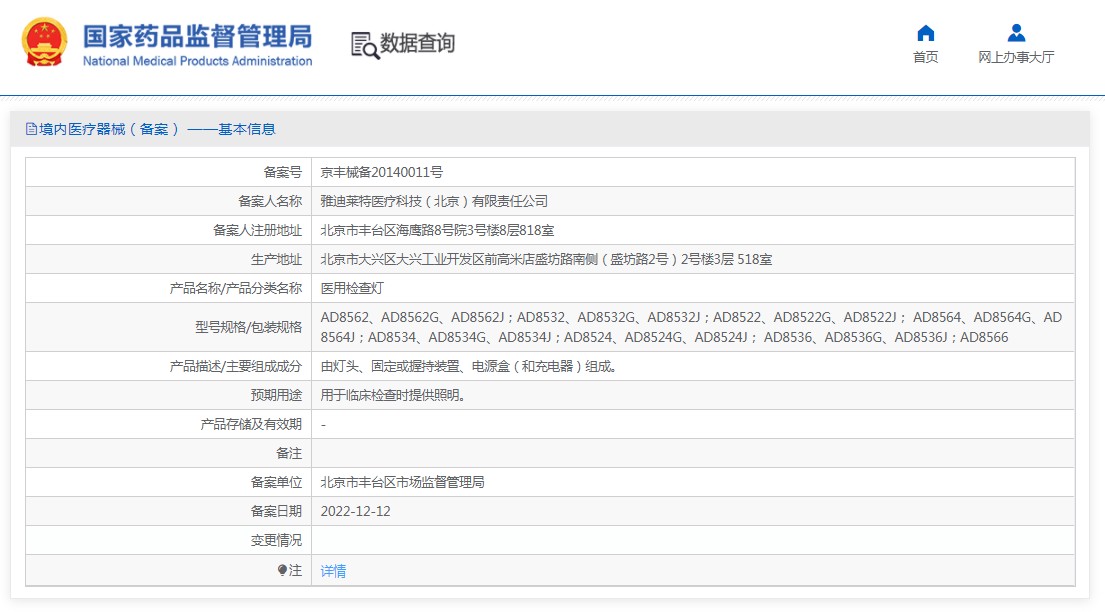Click the 首页 text link
This screenshot has height=612, width=1105.
point(925,57)
